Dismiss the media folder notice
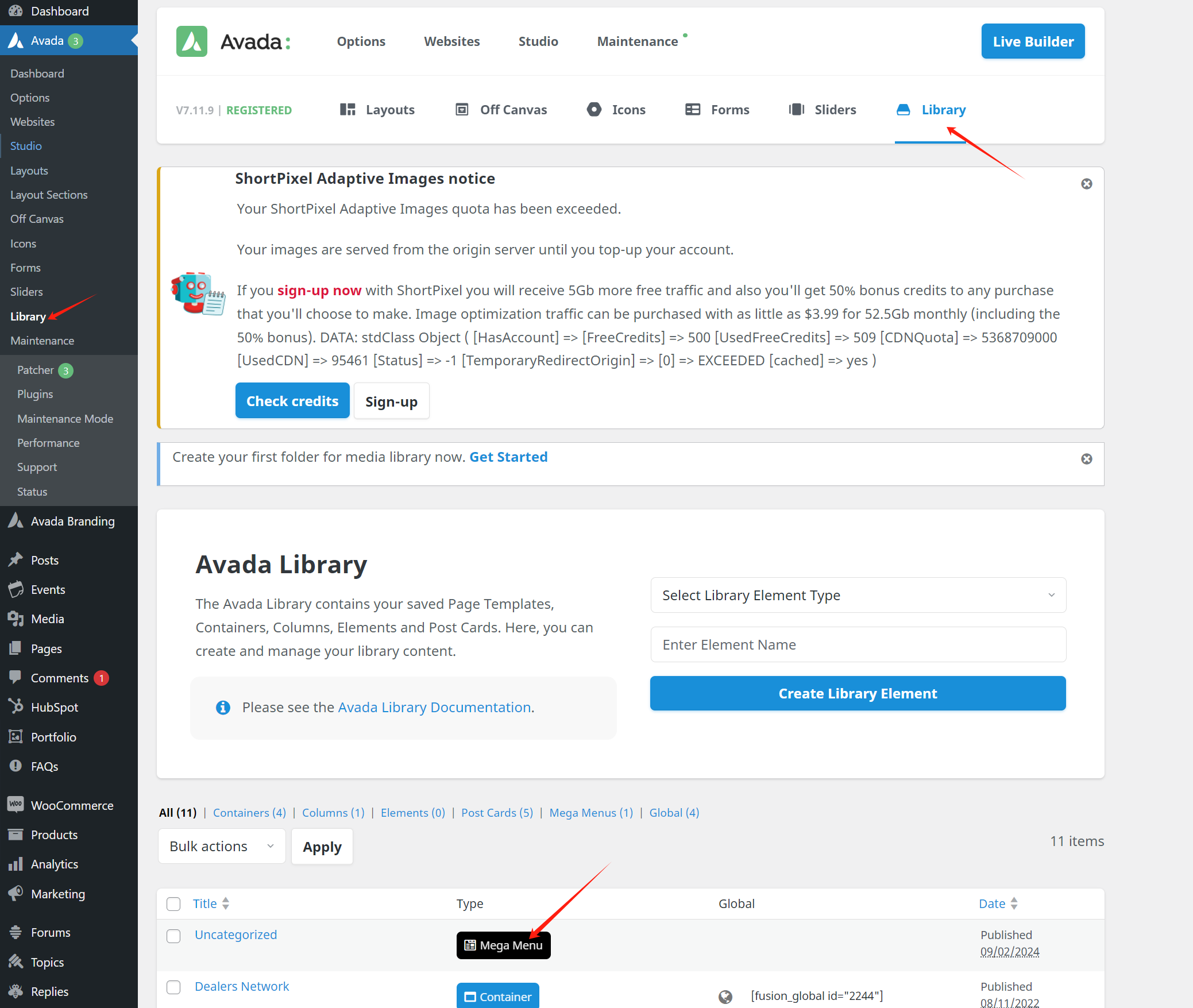The image size is (1193, 1008). point(1086,459)
